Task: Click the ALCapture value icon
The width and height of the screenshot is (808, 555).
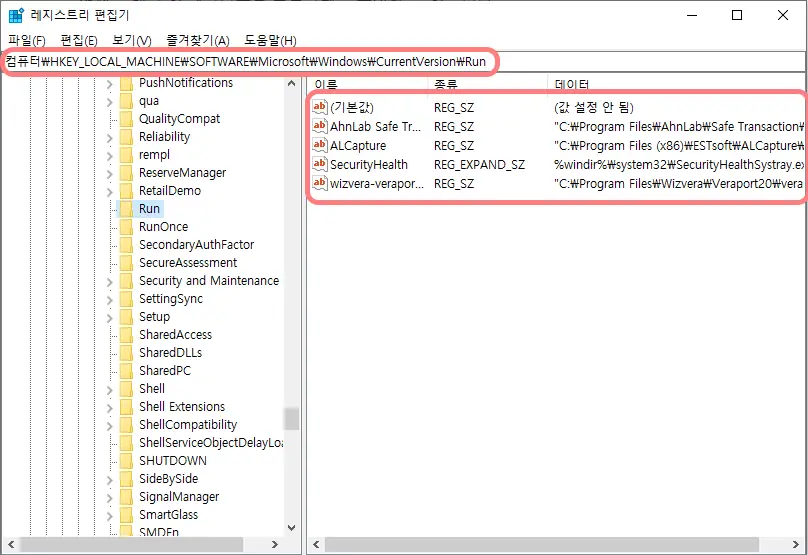Action: [x=319, y=145]
